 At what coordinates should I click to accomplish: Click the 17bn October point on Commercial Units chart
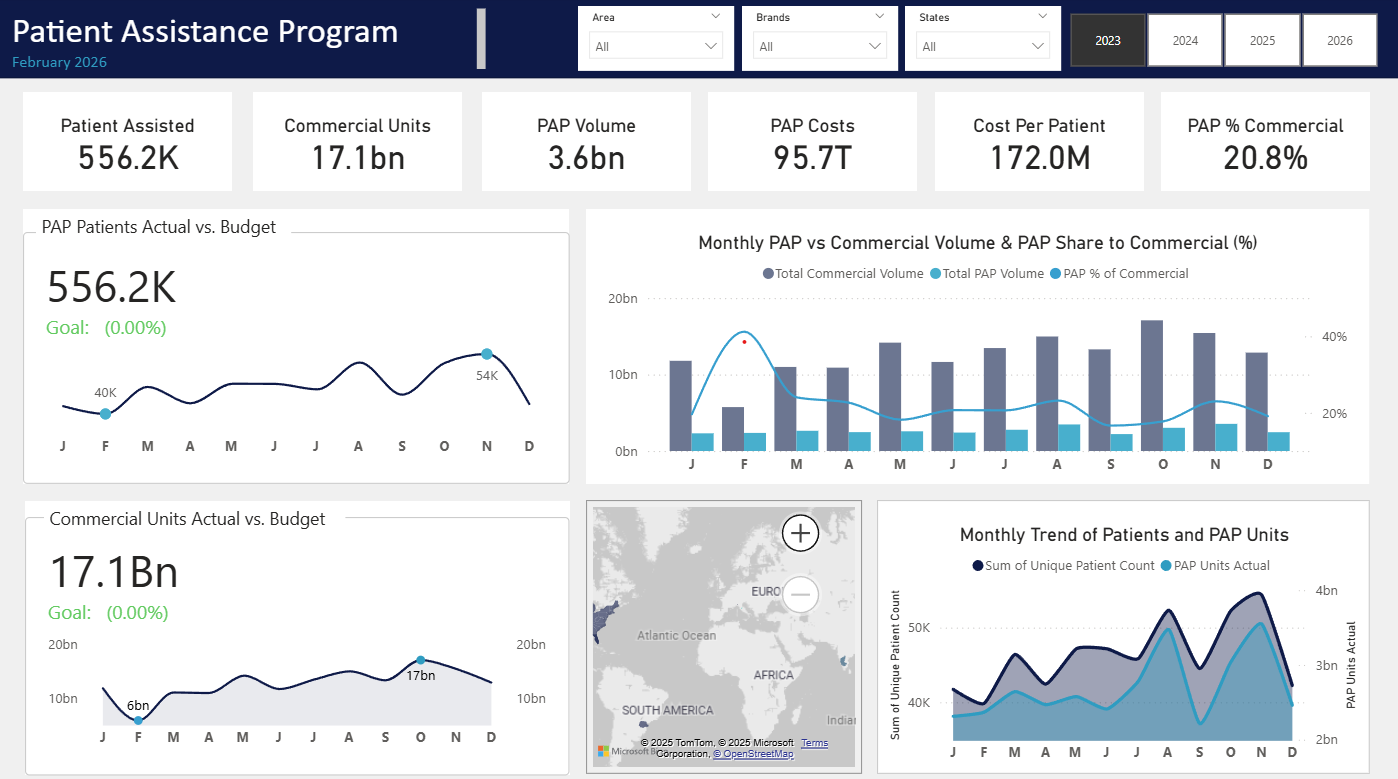click(x=421, y=660)
